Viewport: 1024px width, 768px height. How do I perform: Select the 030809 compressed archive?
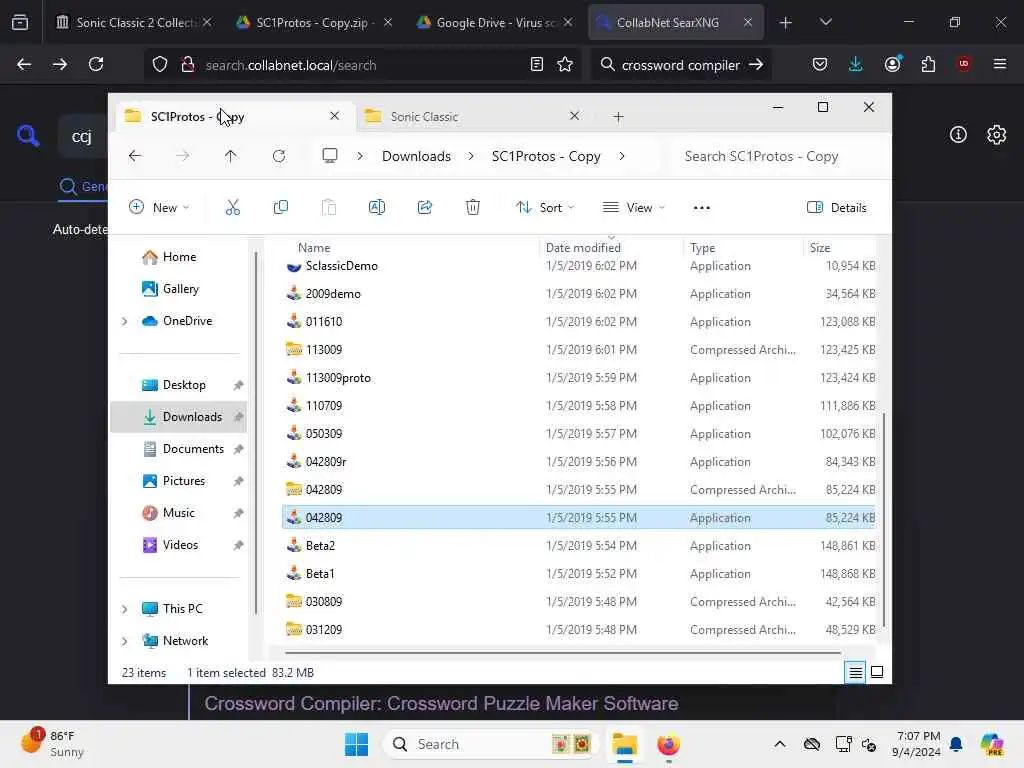tap(580, 601)
